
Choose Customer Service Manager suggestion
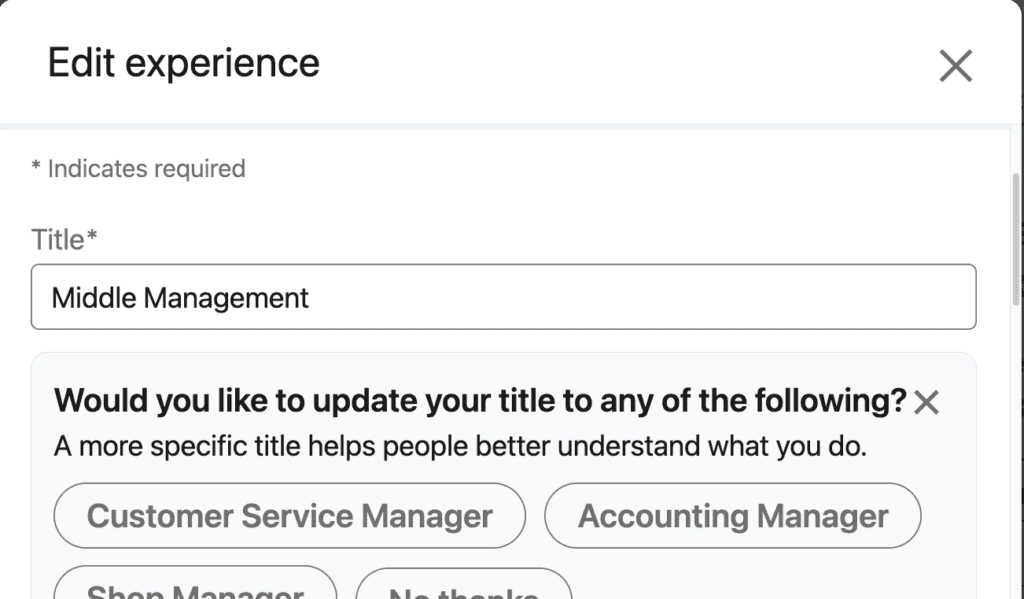click(289, 515)
